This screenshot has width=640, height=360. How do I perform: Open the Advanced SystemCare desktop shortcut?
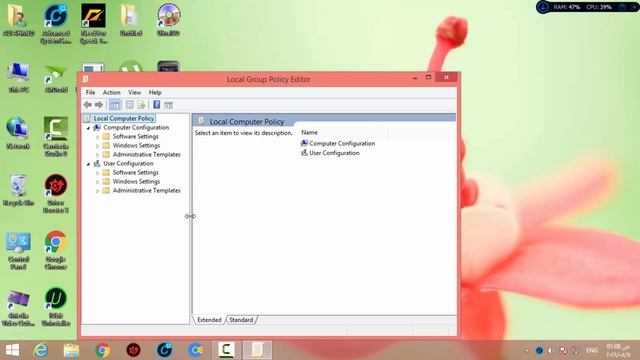pyautogui.click(x=56, y=23)
